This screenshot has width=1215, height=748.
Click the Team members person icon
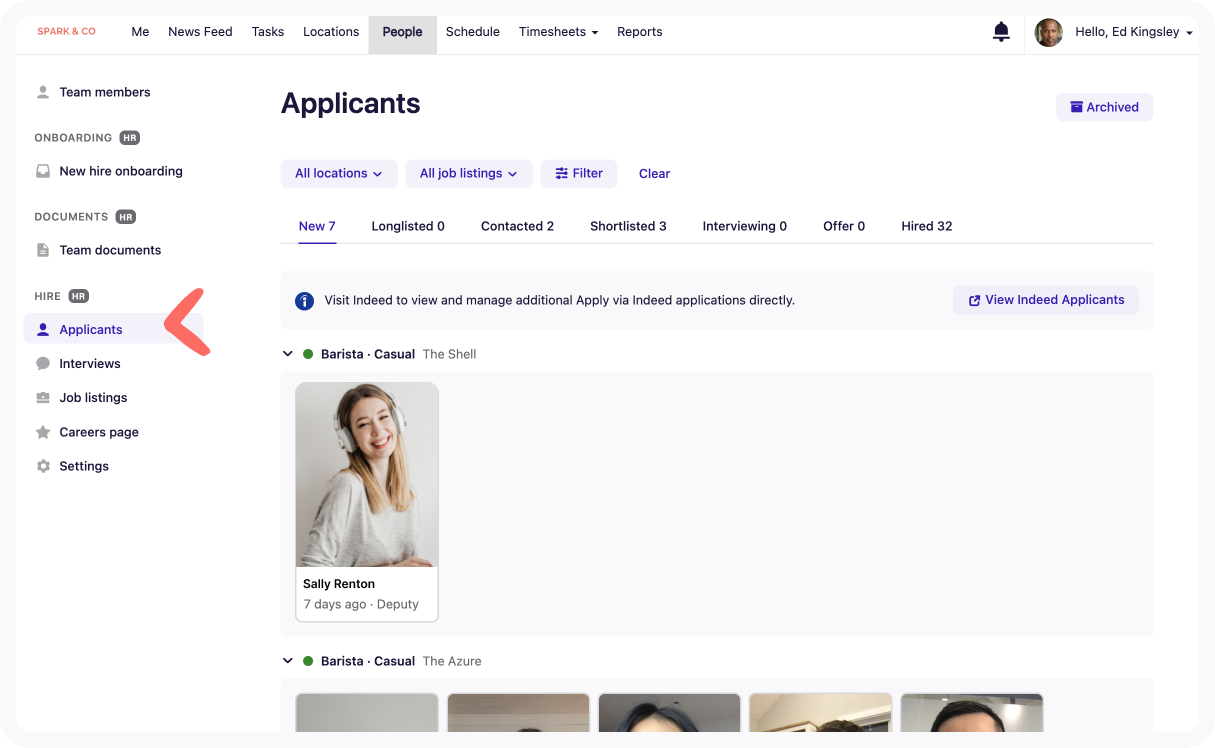click(43, 92)
